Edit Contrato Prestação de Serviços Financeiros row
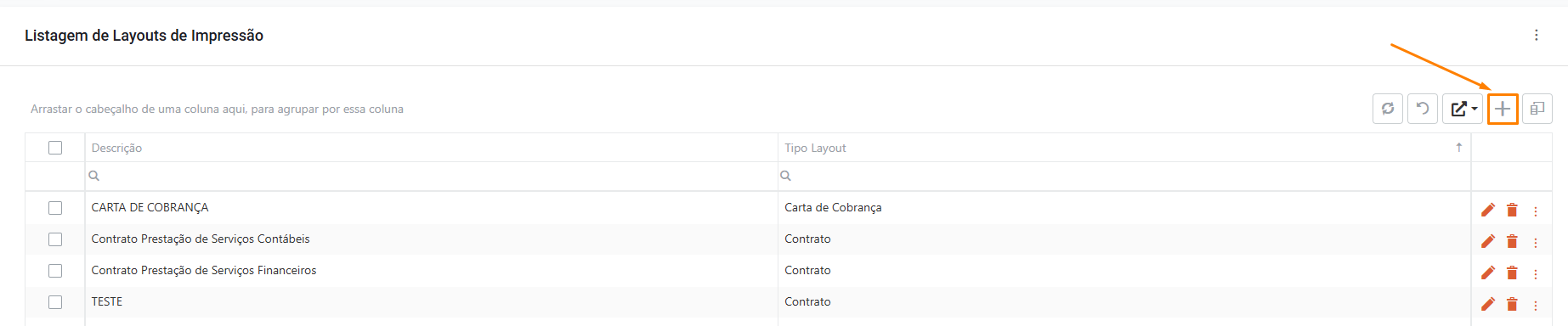Viewport: 1568px width, 326px height. pyautogui.click(x=1488, y=273)
